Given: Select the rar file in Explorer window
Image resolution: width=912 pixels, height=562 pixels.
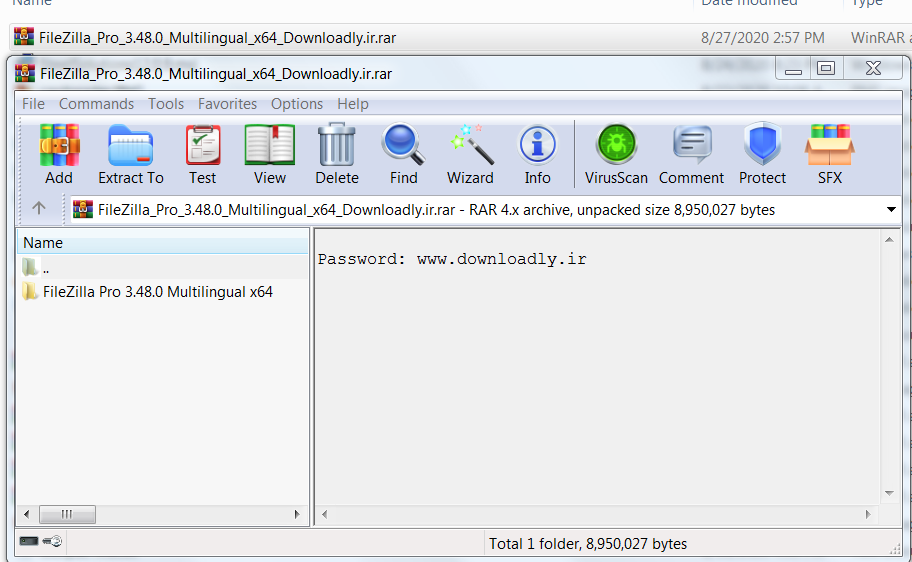Looking at the screenshot, I should pos(217,38).
